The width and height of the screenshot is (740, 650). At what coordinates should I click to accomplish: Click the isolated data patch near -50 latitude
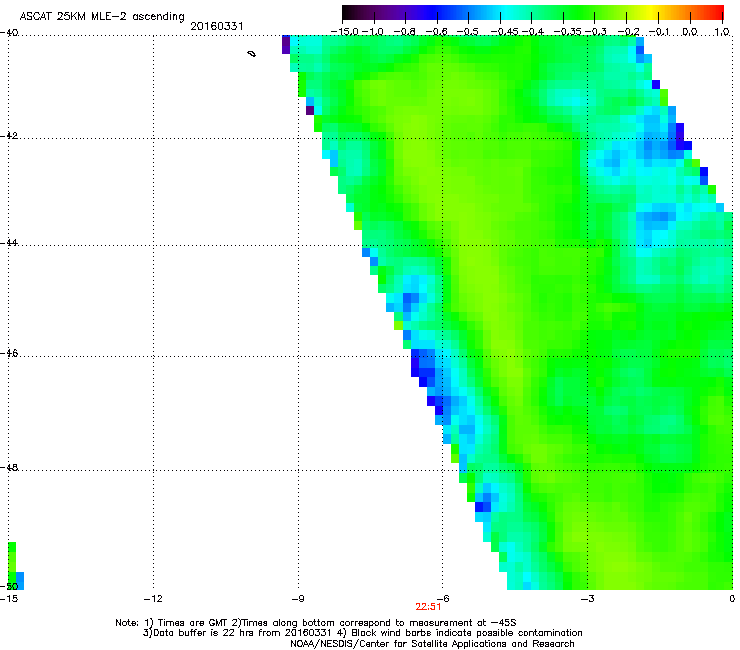15,566
